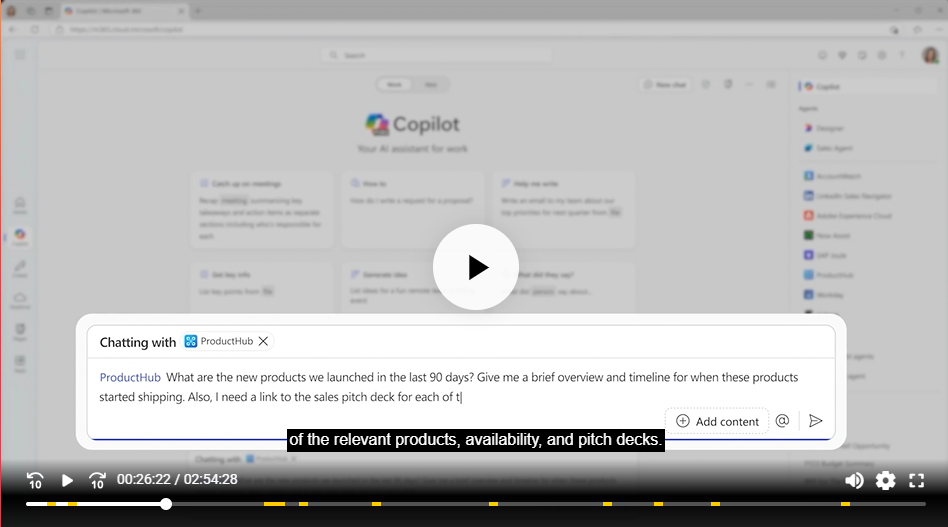Jump to the first yellow timeline marker
Screen dimensions: 948x527
tap(51, 504)
